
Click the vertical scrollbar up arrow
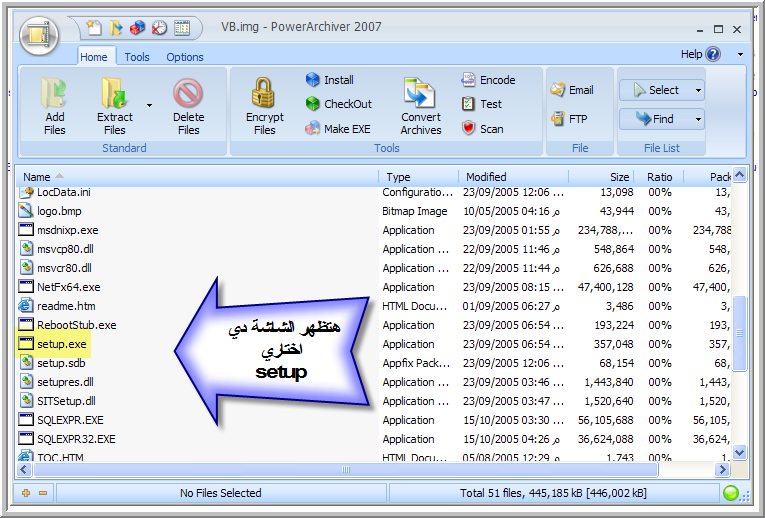click(x=739, y=175)
